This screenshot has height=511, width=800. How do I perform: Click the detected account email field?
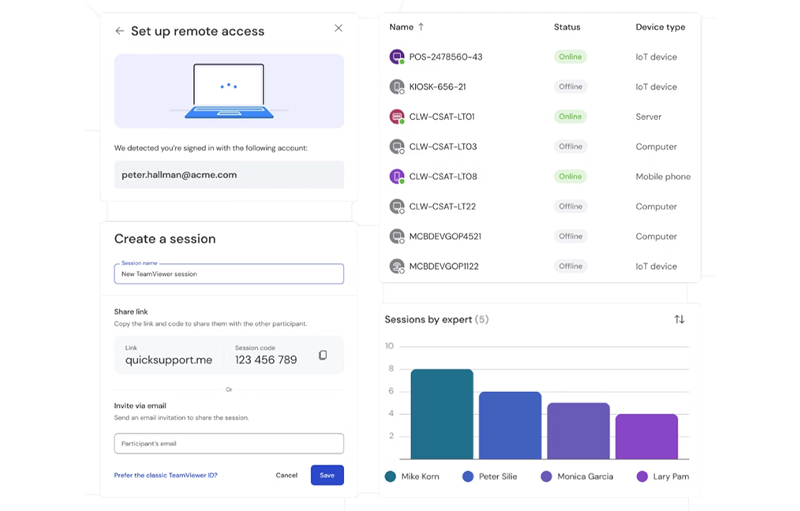pos(229,175)
